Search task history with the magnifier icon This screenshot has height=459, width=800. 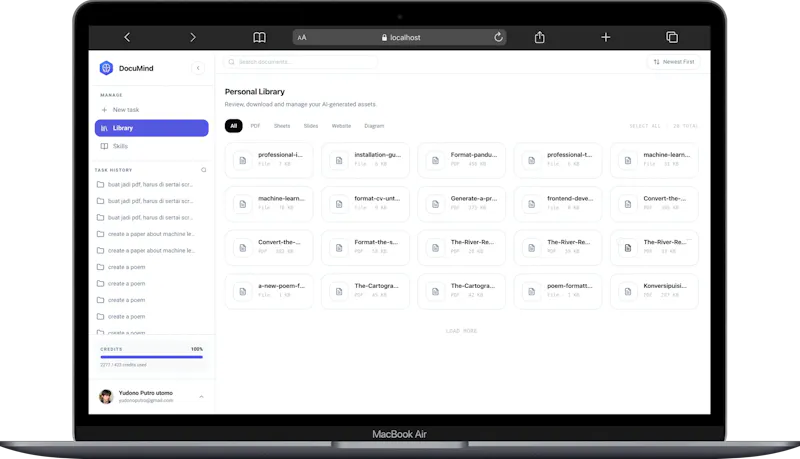[x=204, y=170]
